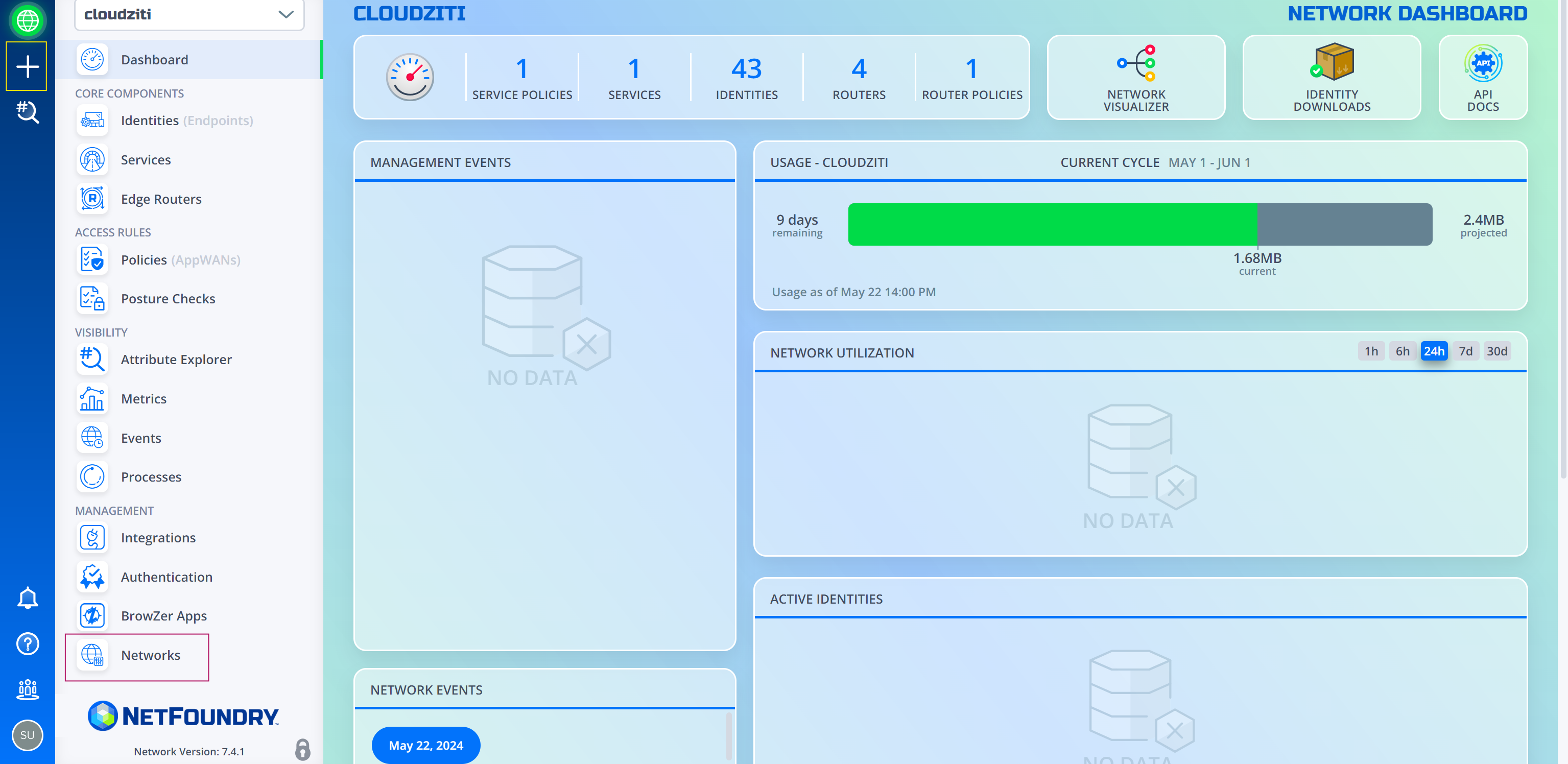Open the Services menu entry
1568x764 pixels.
pyautogui.click(x=189, y=159)
